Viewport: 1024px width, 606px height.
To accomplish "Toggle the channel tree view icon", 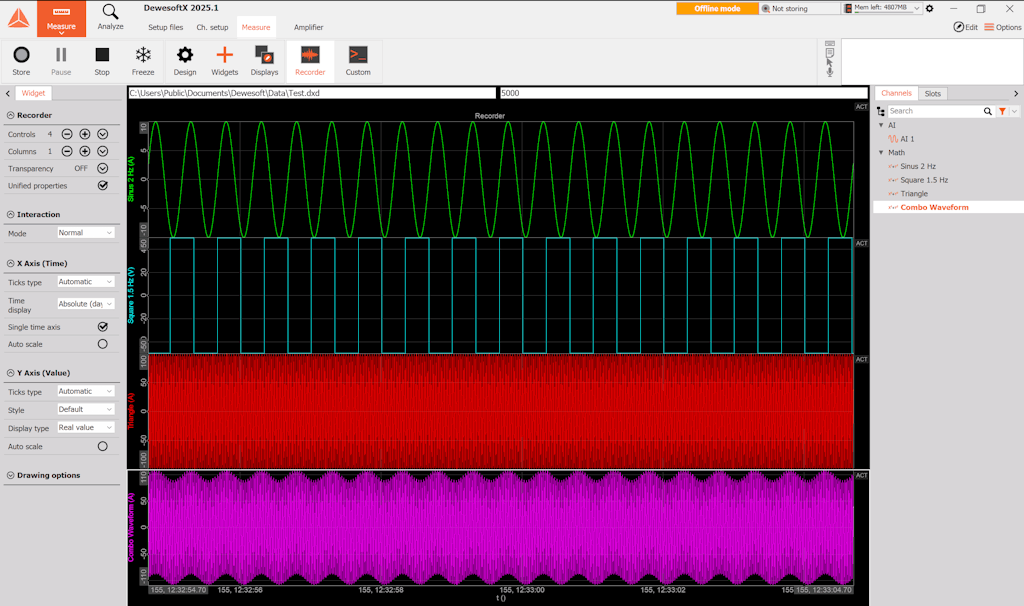I will point(880,112).
